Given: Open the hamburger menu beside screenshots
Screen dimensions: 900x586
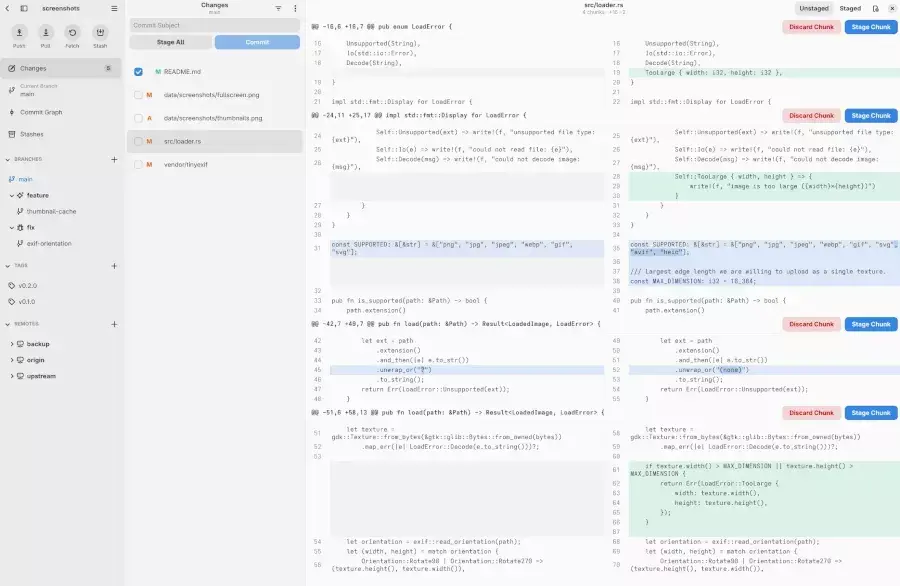Looking at the screenshot, I should [114, 9].
